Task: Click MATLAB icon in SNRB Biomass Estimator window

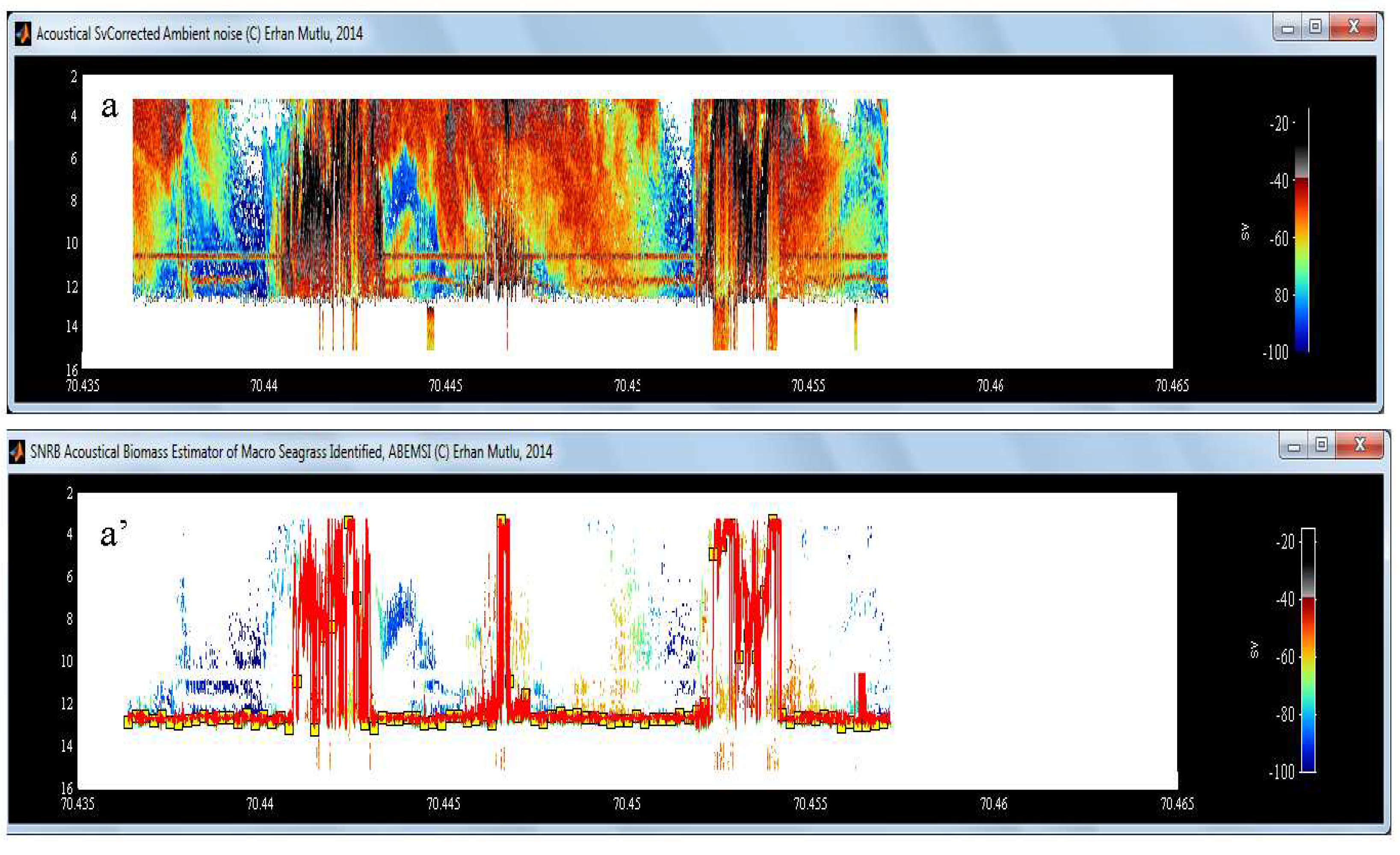Action: [17, 452]
